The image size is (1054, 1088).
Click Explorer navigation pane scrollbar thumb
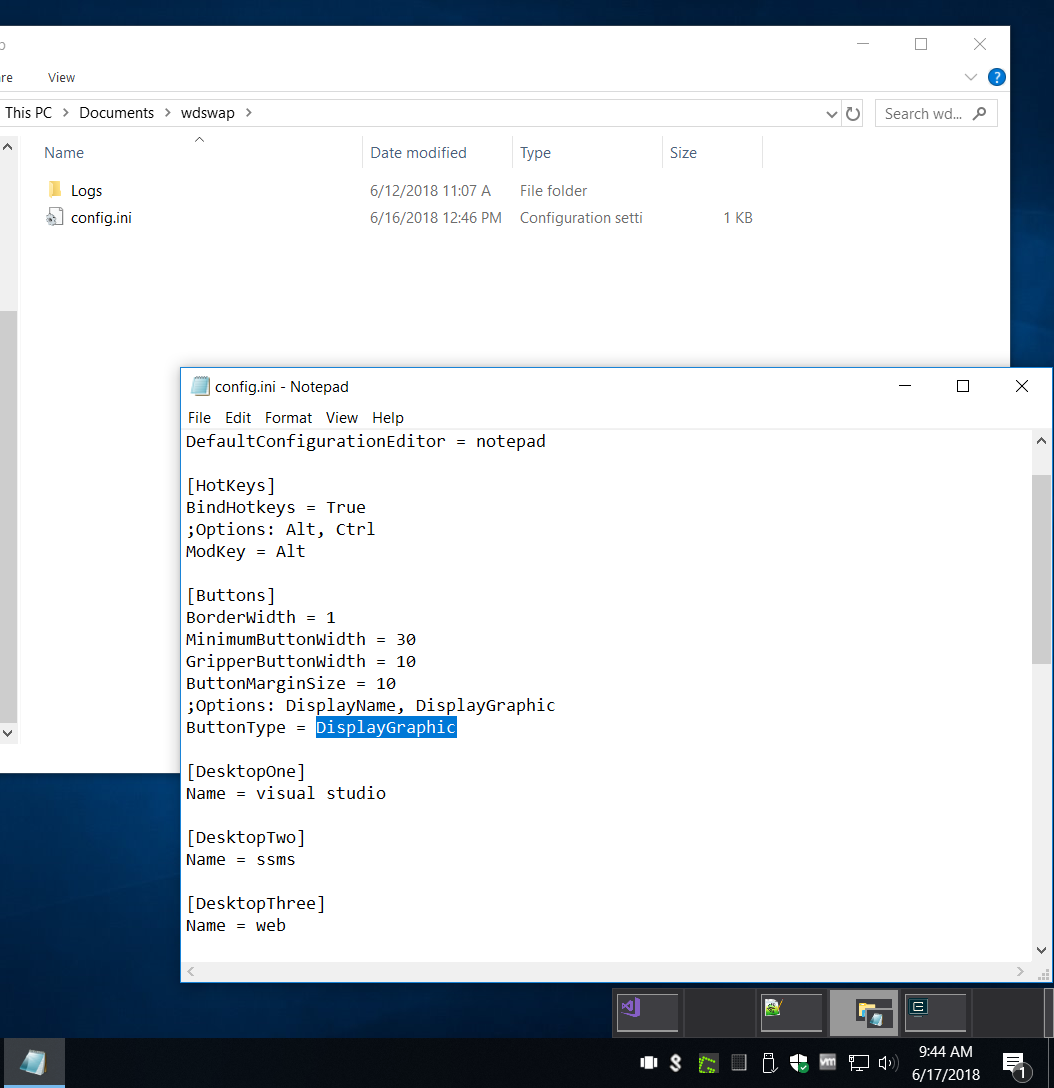[x=8, y=517]
